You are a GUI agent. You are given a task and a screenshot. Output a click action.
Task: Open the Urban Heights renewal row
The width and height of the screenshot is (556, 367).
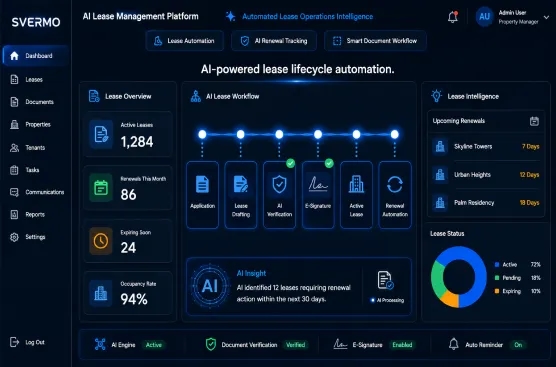[x=486, y=174]
